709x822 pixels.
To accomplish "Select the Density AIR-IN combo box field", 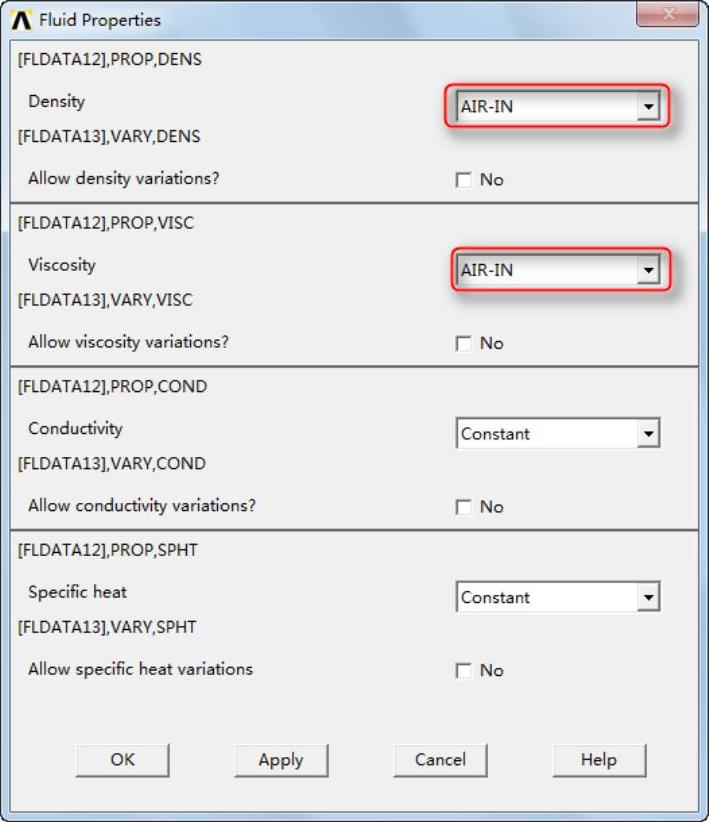I will [x=546, y=106].
